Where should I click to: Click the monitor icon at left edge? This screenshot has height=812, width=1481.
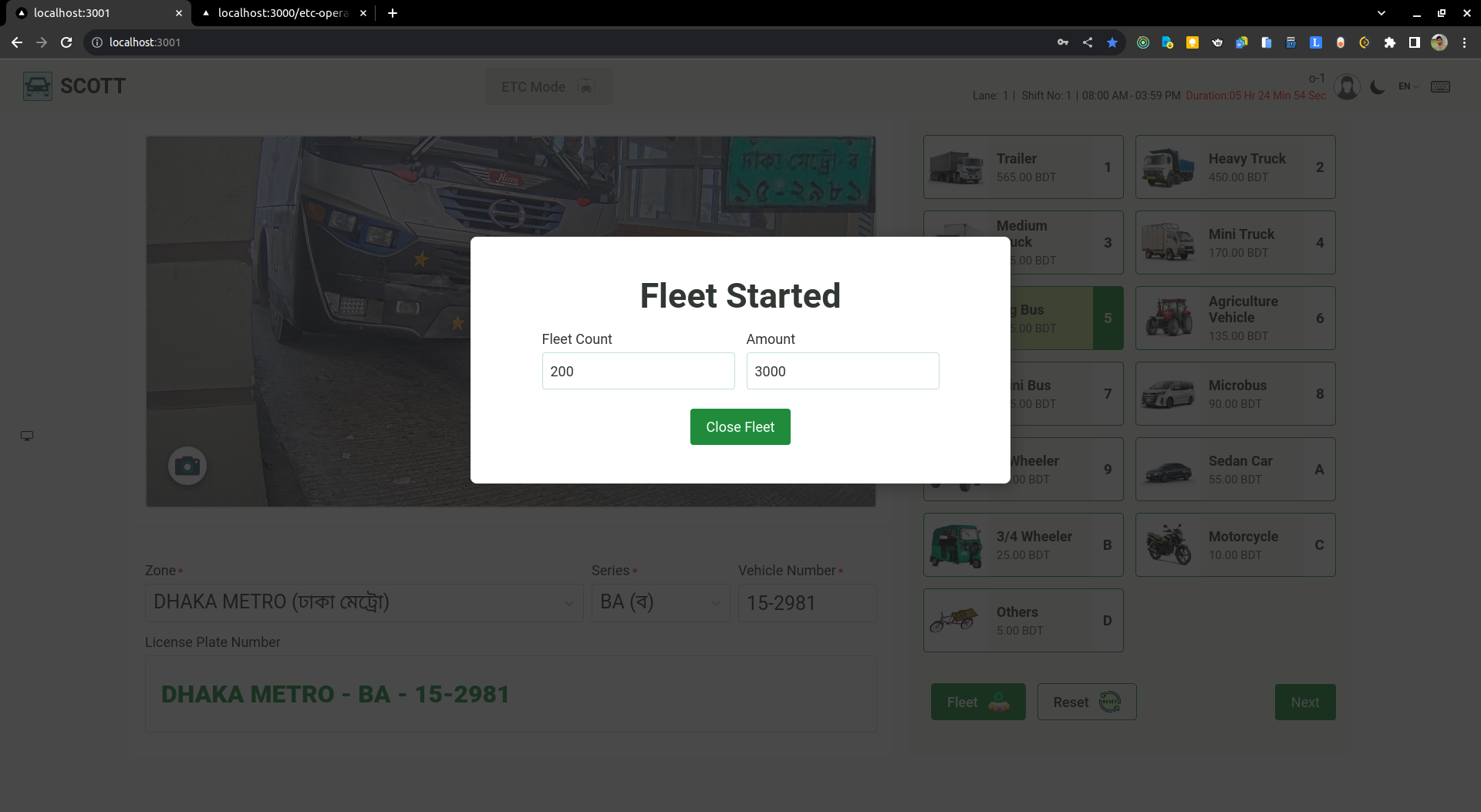click(x=27, y=436)
